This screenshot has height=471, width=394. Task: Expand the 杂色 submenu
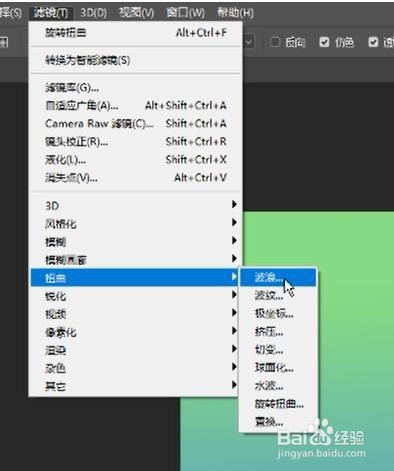[134, 368]
